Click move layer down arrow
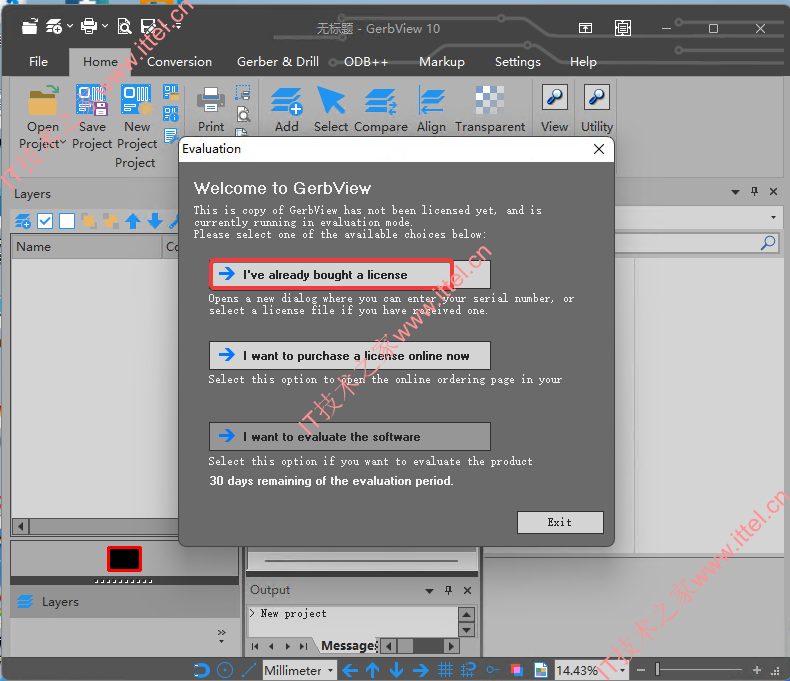Screen dimensions: 790x681 click(x=155, y=221)
